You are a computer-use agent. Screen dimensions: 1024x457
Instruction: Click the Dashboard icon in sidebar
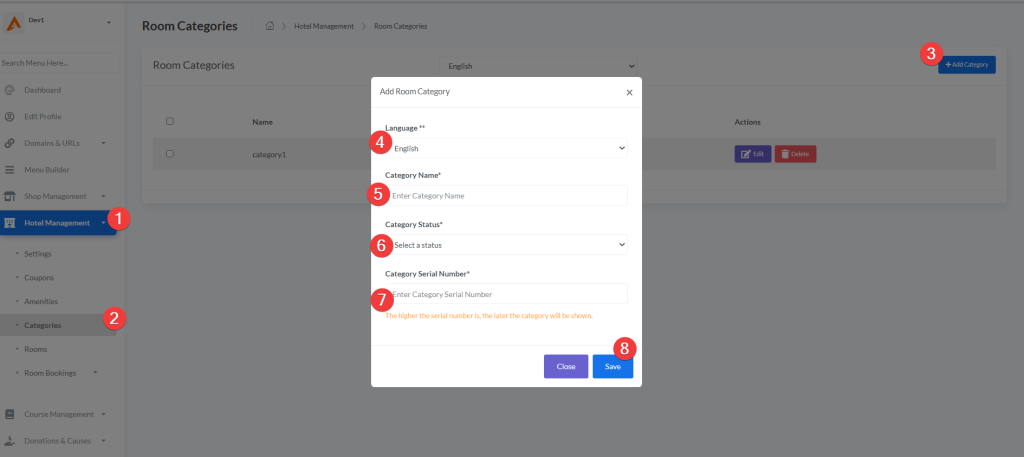tap(10, 90)
